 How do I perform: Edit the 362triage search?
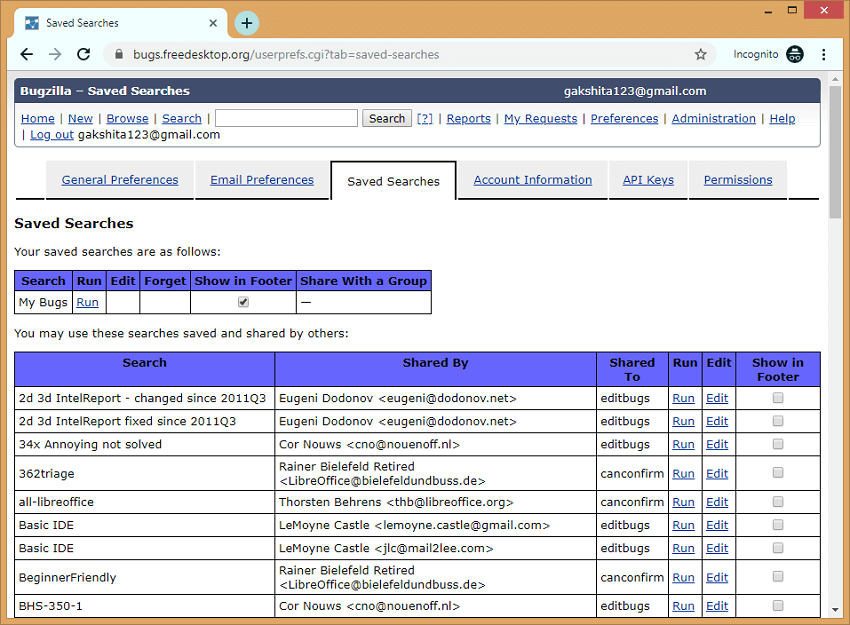pyautogui.click(x=717, y=474)
